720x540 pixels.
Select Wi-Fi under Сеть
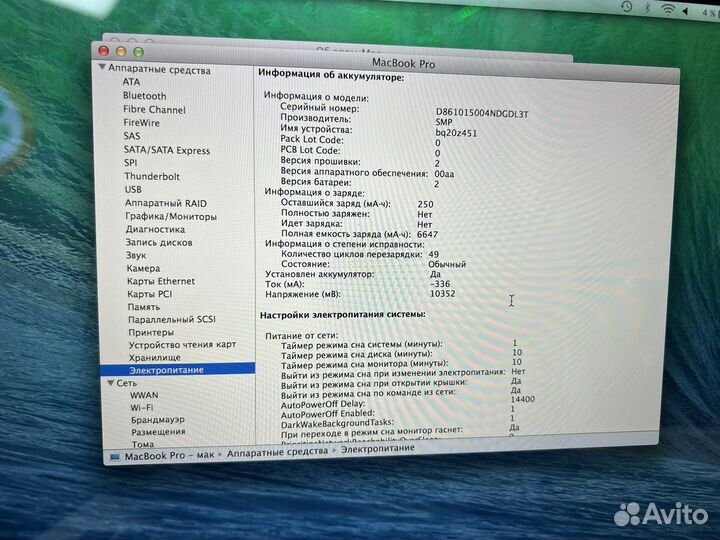pyautogui.click(x=142, y=407)
